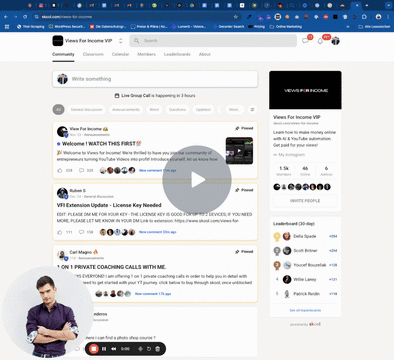Open the See all leaderboards link
Image resolution: width=394 pixels, height=360 pixels.
tap(305, 310)
